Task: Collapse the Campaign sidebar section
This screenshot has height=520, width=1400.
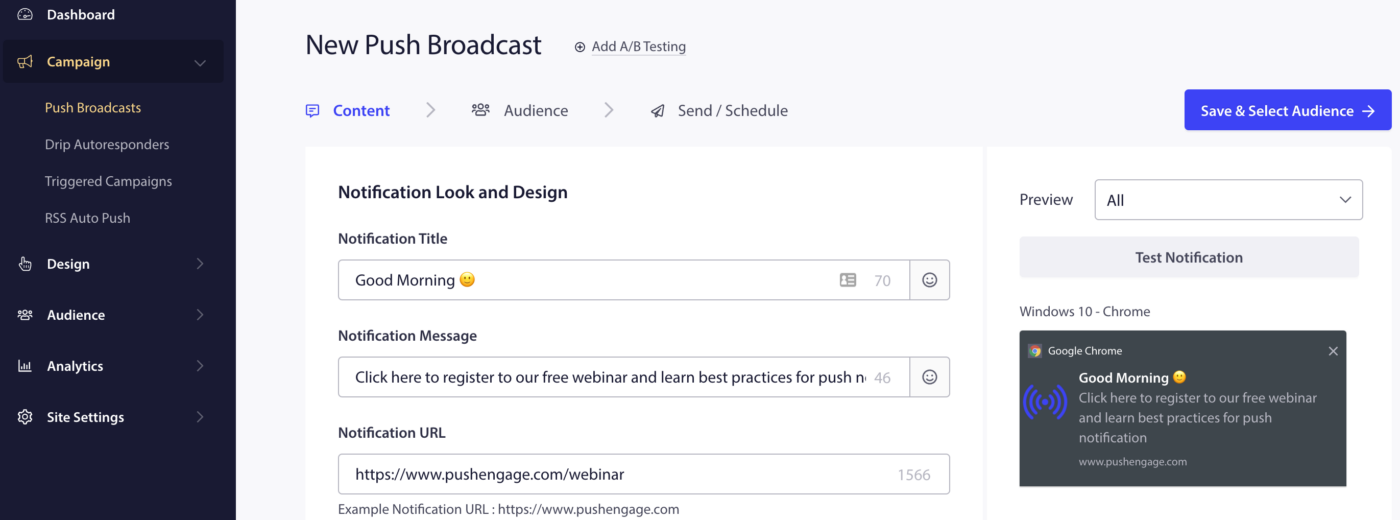Action: coord(200,63)
